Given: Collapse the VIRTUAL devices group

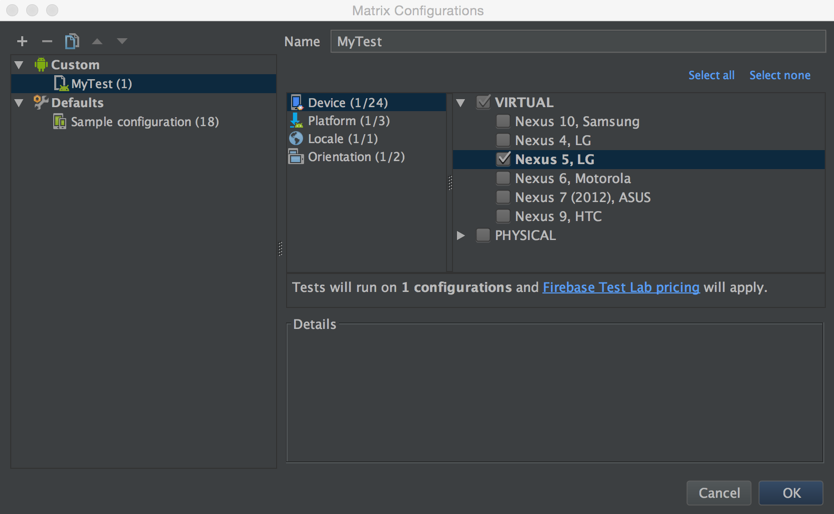Looking at the screenshot, I should pyautogui.click(x=461, y=102).
